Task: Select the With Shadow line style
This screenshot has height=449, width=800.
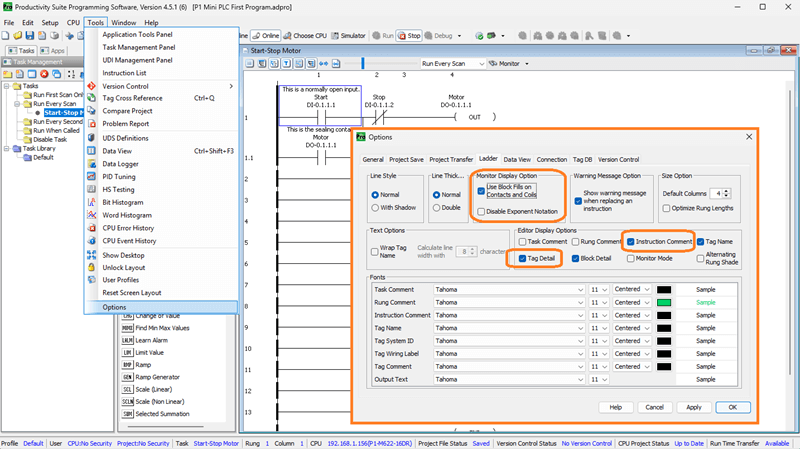Action: pos(375,208)
